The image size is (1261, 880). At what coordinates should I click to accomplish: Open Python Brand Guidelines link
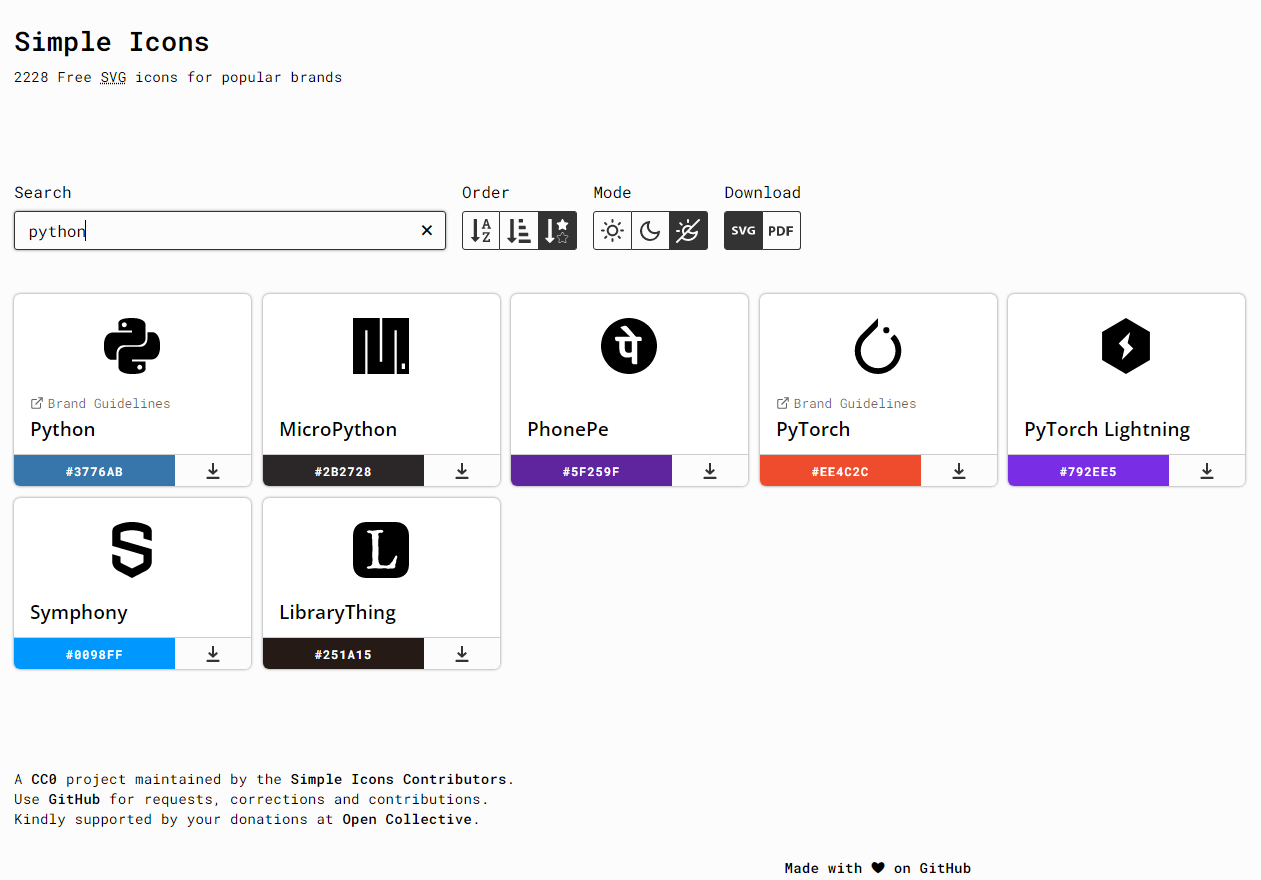click(101, 404)
